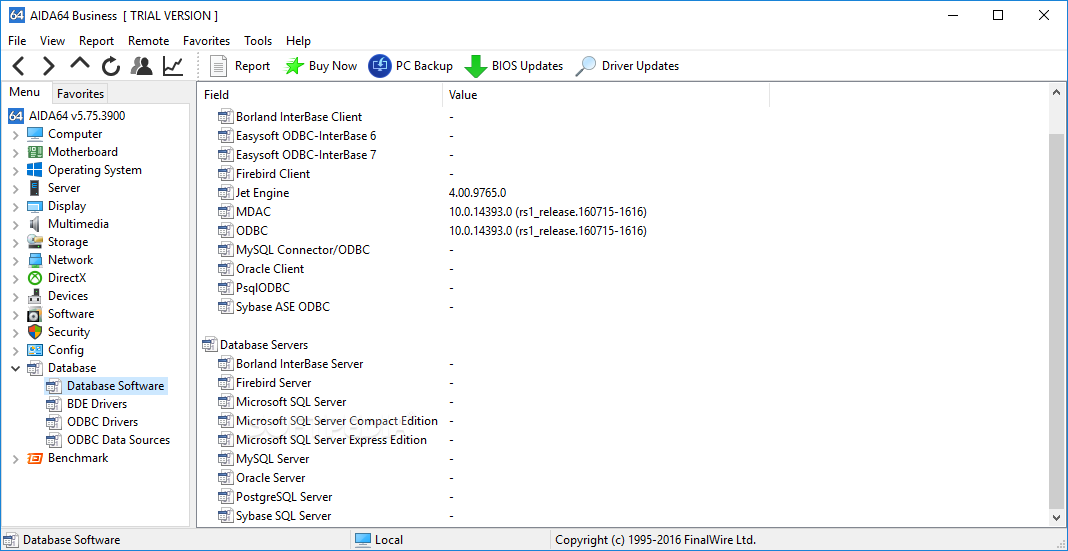Screen dimensions: 1068x551
Task: Click the scroll up arrow of the list
Action: tap(1057, 93)
